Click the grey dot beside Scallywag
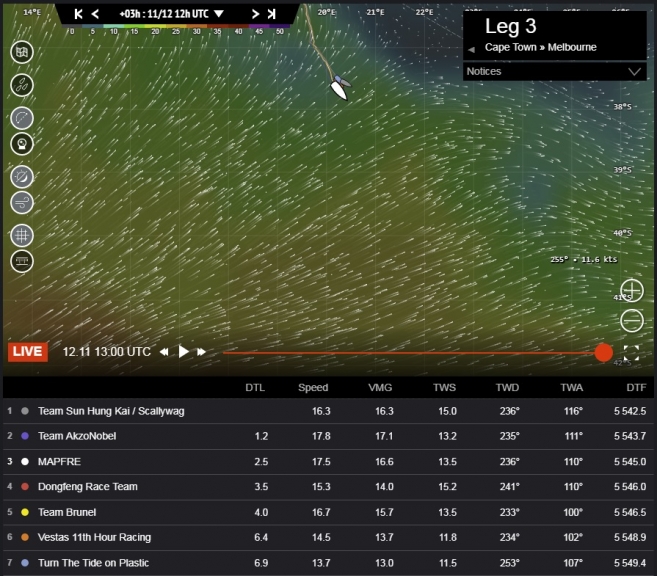 [x=25, y=411]
